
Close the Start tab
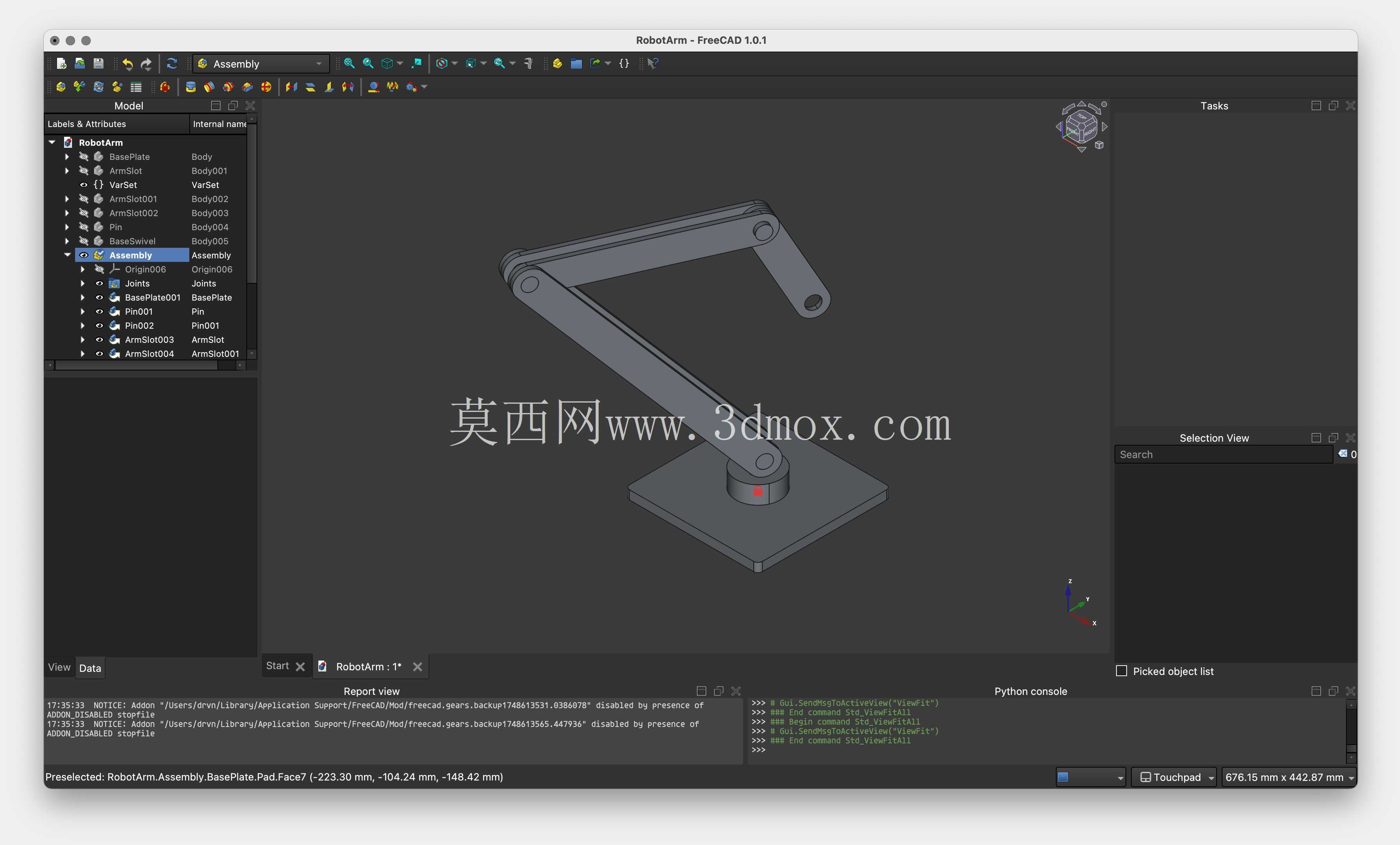tap(301, 667)
